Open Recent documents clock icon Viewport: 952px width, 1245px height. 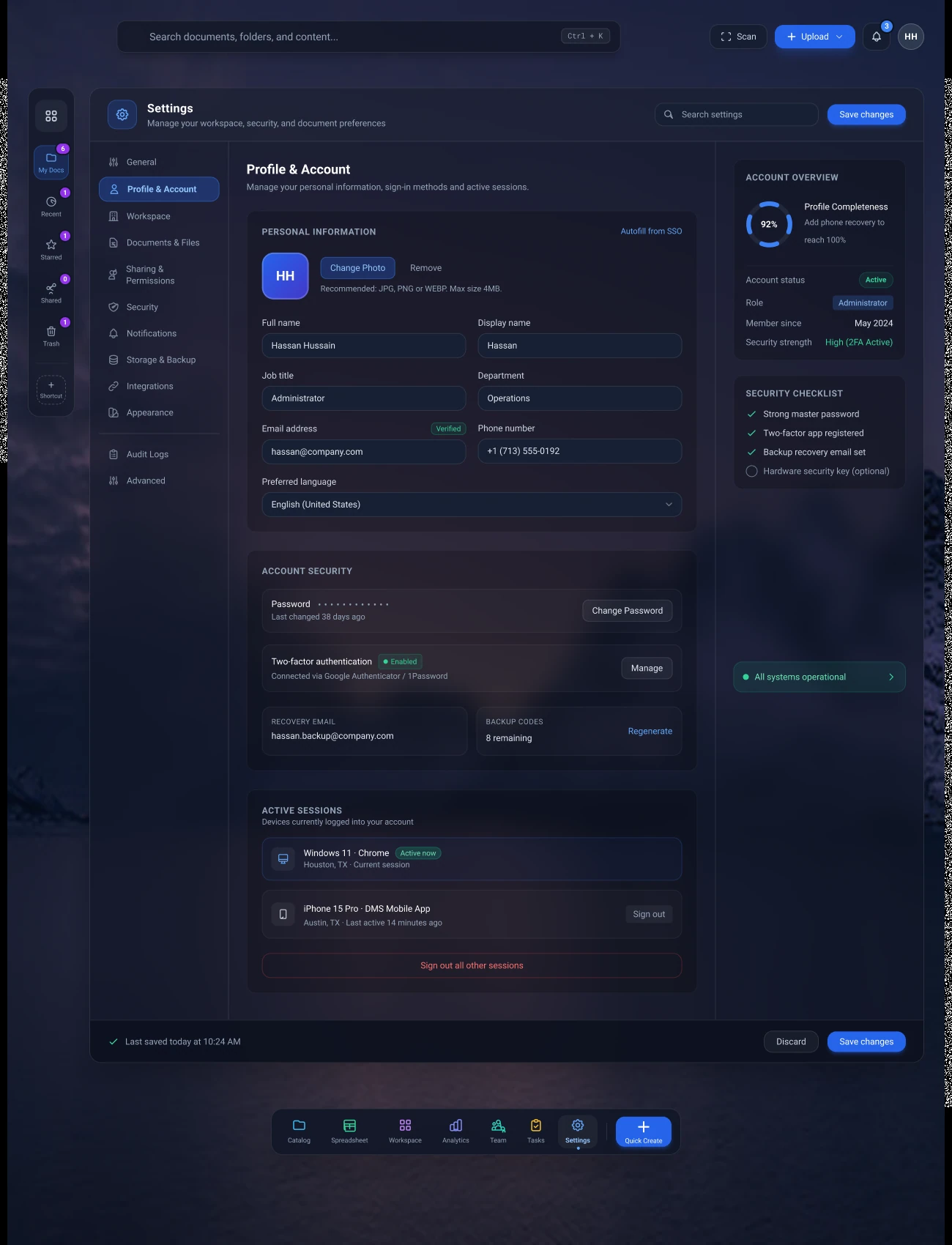51,206
